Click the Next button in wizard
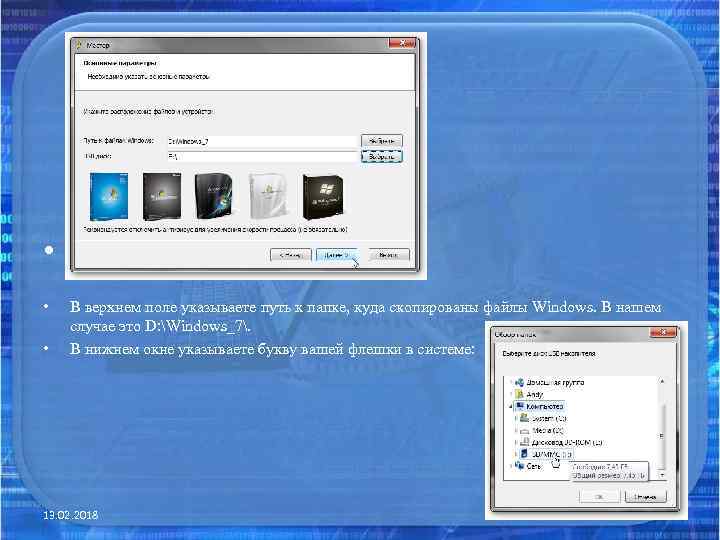Image resolution: width=720 pixels, height=540 pixels. pos(337,255)
